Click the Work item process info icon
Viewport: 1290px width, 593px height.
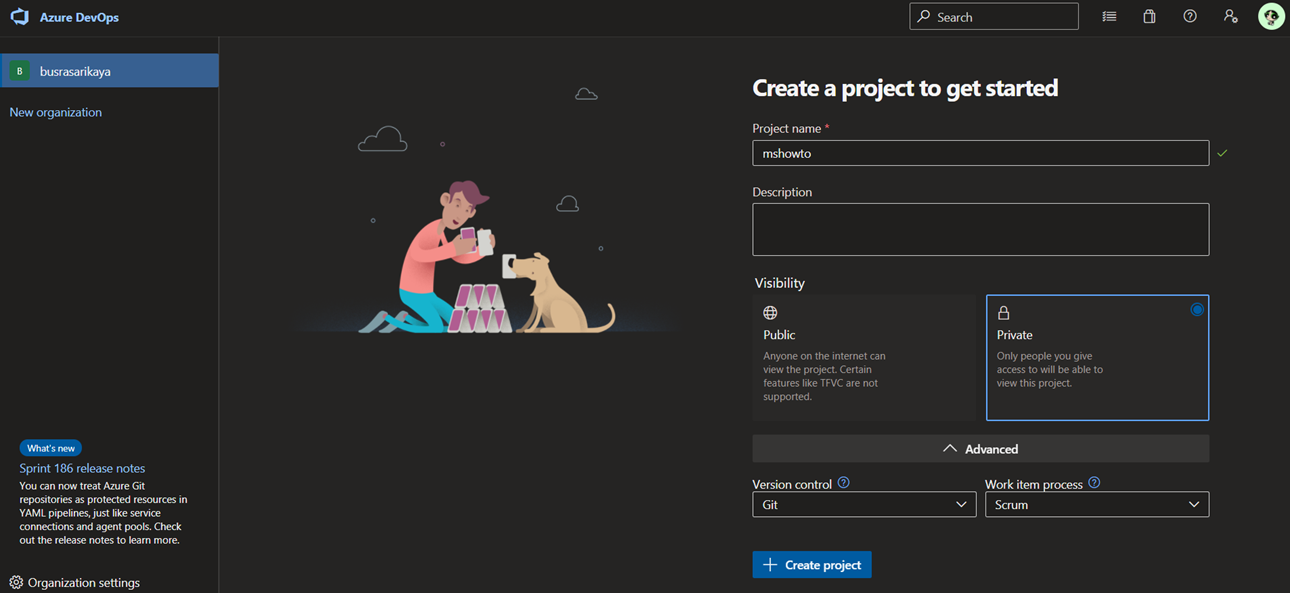click(x=1094, y=483)
